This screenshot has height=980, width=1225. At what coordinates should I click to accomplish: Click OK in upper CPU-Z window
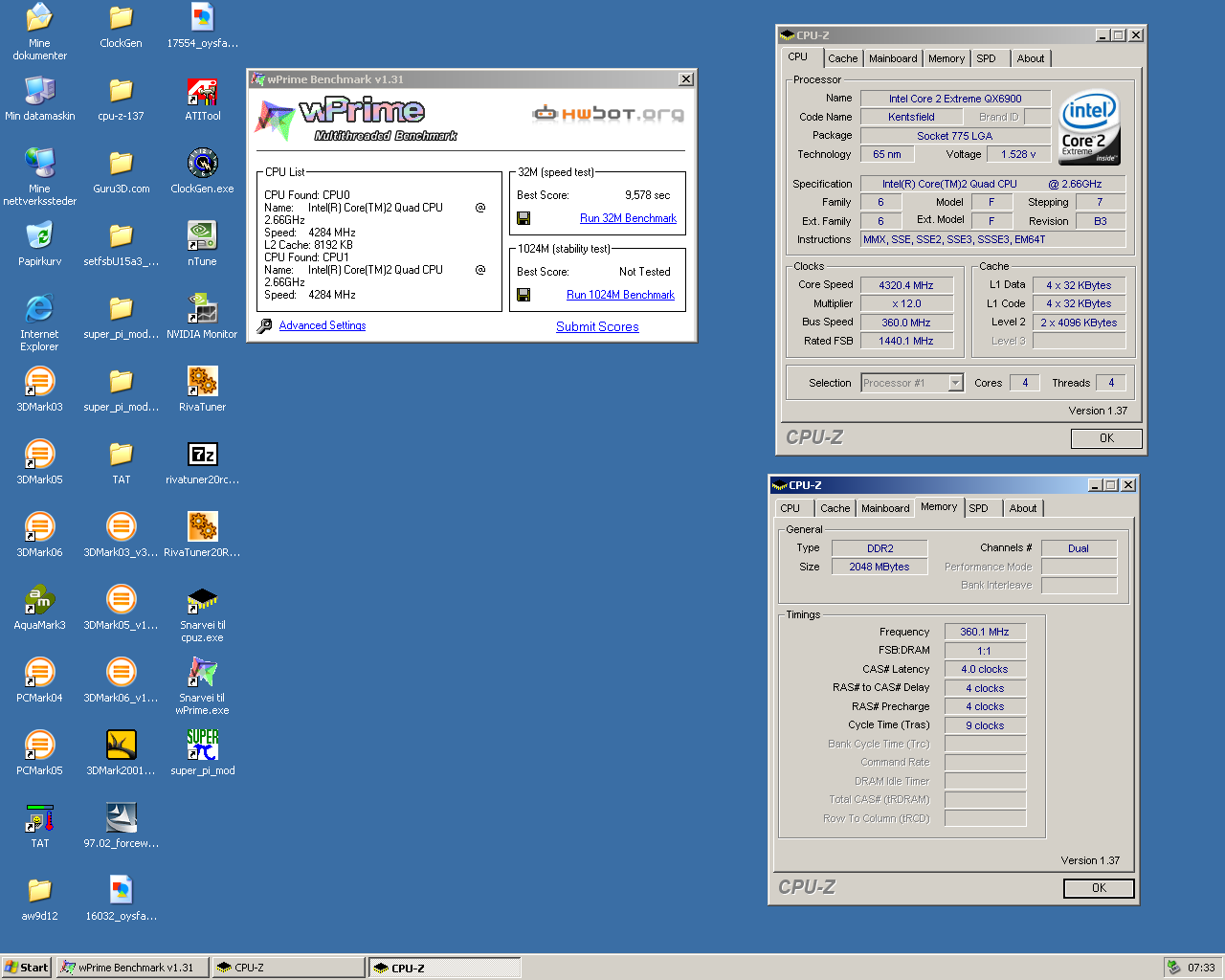click(x=1106, y=438)
